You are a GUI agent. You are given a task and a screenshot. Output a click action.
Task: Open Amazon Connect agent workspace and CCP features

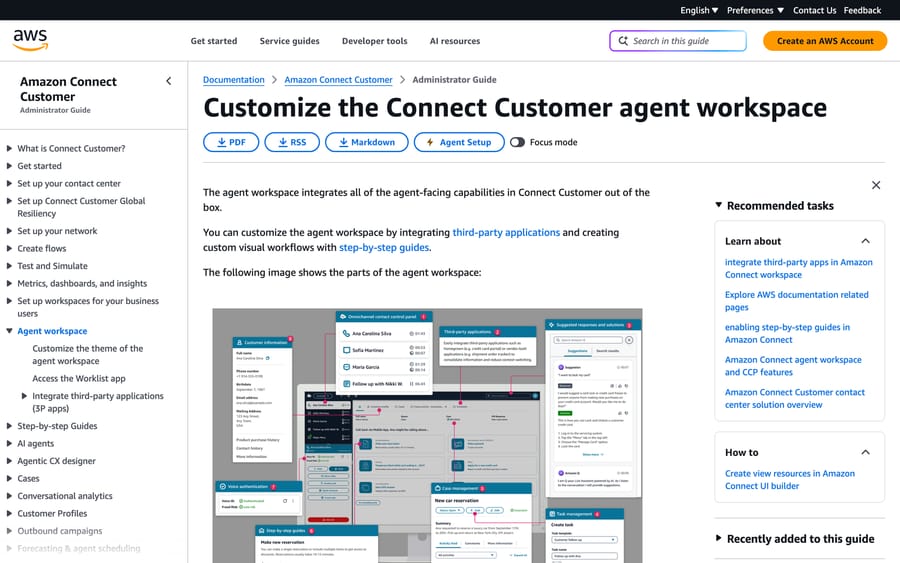793,366
